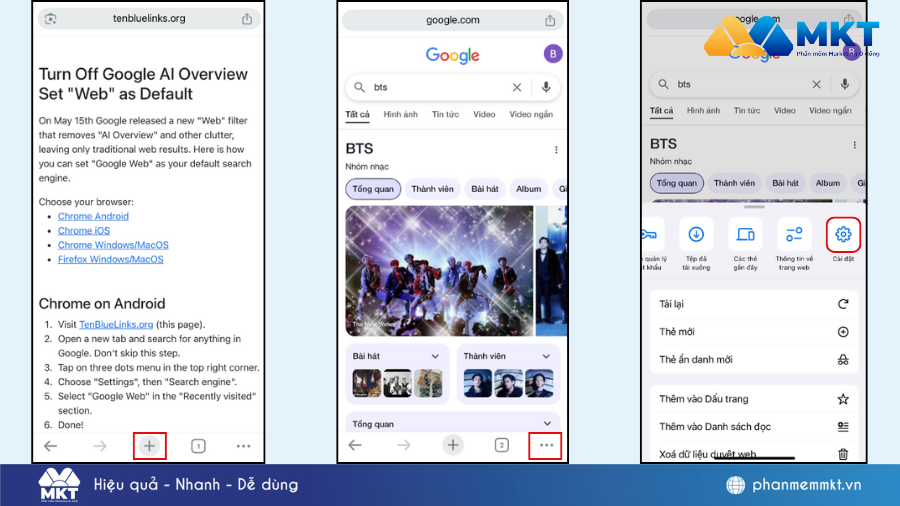The width and height of the screenshot is (900, 506).
Task: Tap the tenbluelinks.org address bar
Action: [x=149, y=19]
